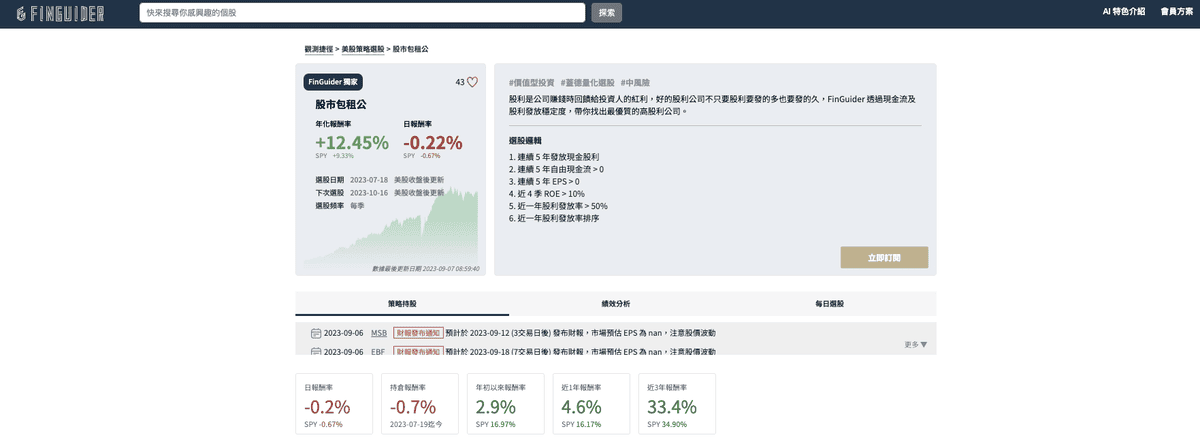Select the 近1年報酬率 4.6% stat card

591,405
